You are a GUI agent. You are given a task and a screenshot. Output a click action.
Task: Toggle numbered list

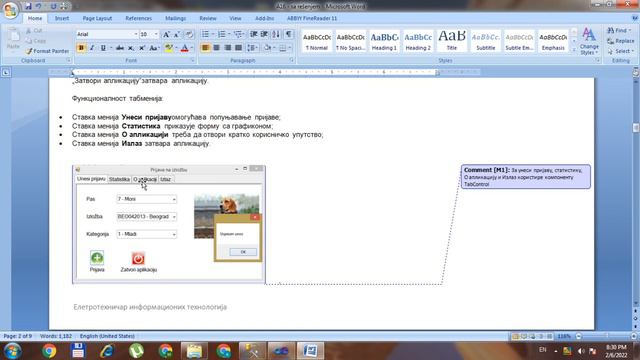[221, 34]
